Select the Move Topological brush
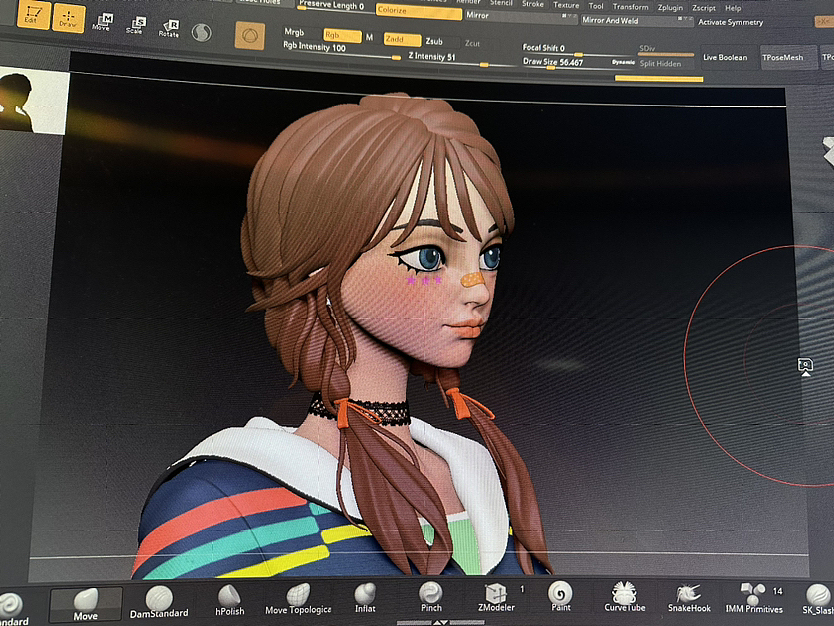 pos(298,599)
